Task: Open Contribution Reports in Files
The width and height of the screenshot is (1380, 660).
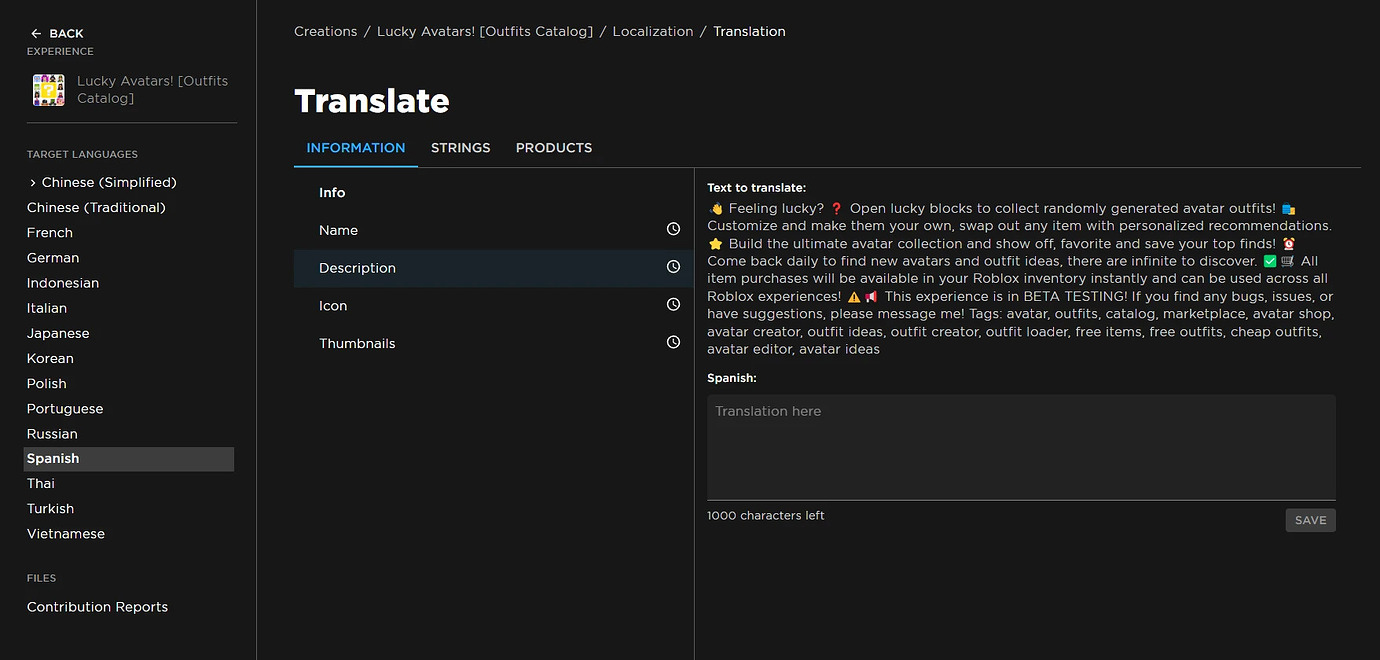Action: (x=97, y=607)
